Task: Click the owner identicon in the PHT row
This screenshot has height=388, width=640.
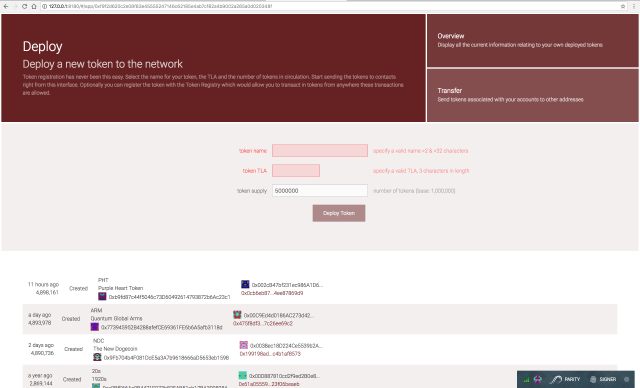Action: pos(245,284)
